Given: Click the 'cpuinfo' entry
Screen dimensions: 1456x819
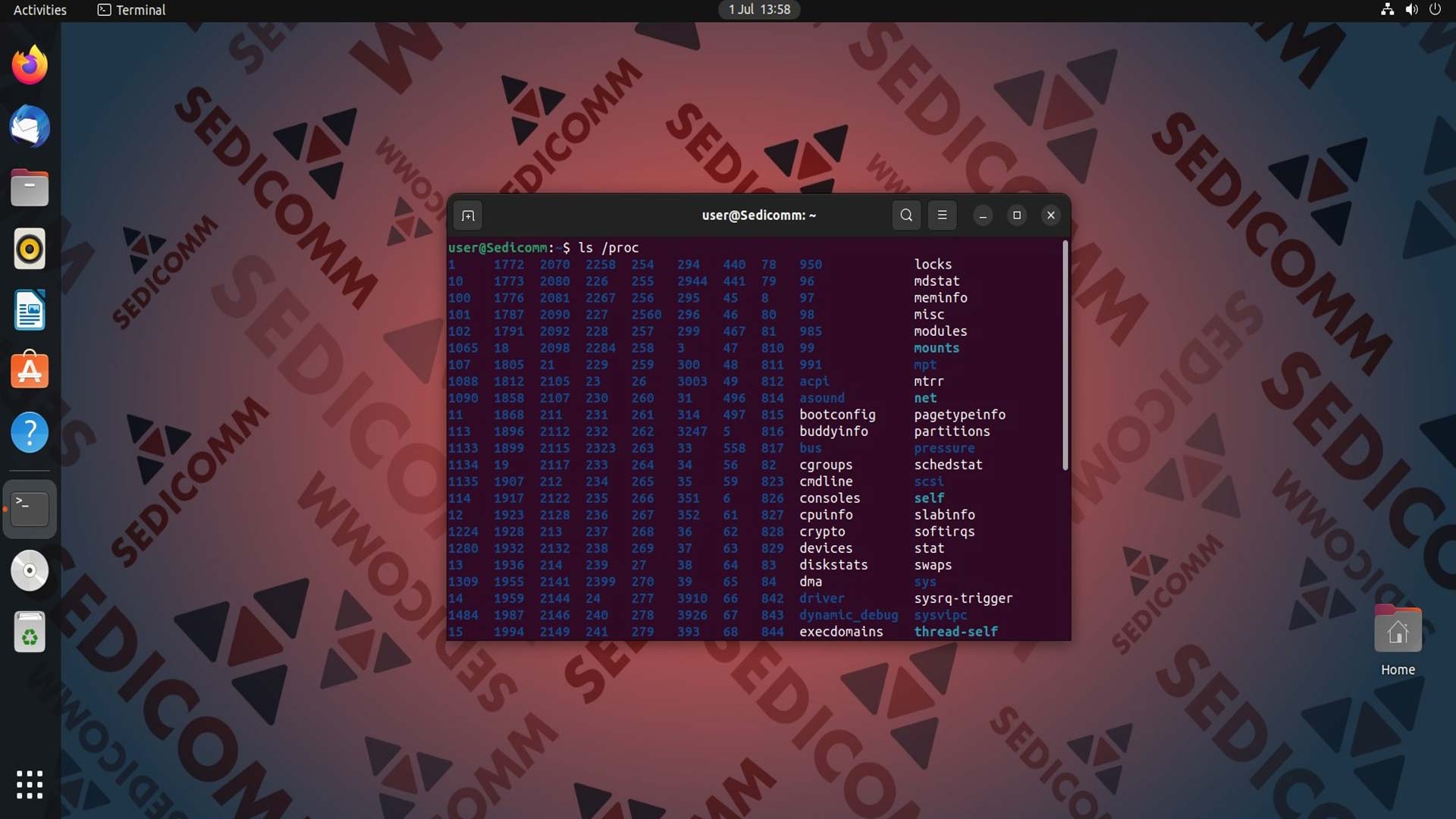Looking at the screenshot, I should [826, 515].
